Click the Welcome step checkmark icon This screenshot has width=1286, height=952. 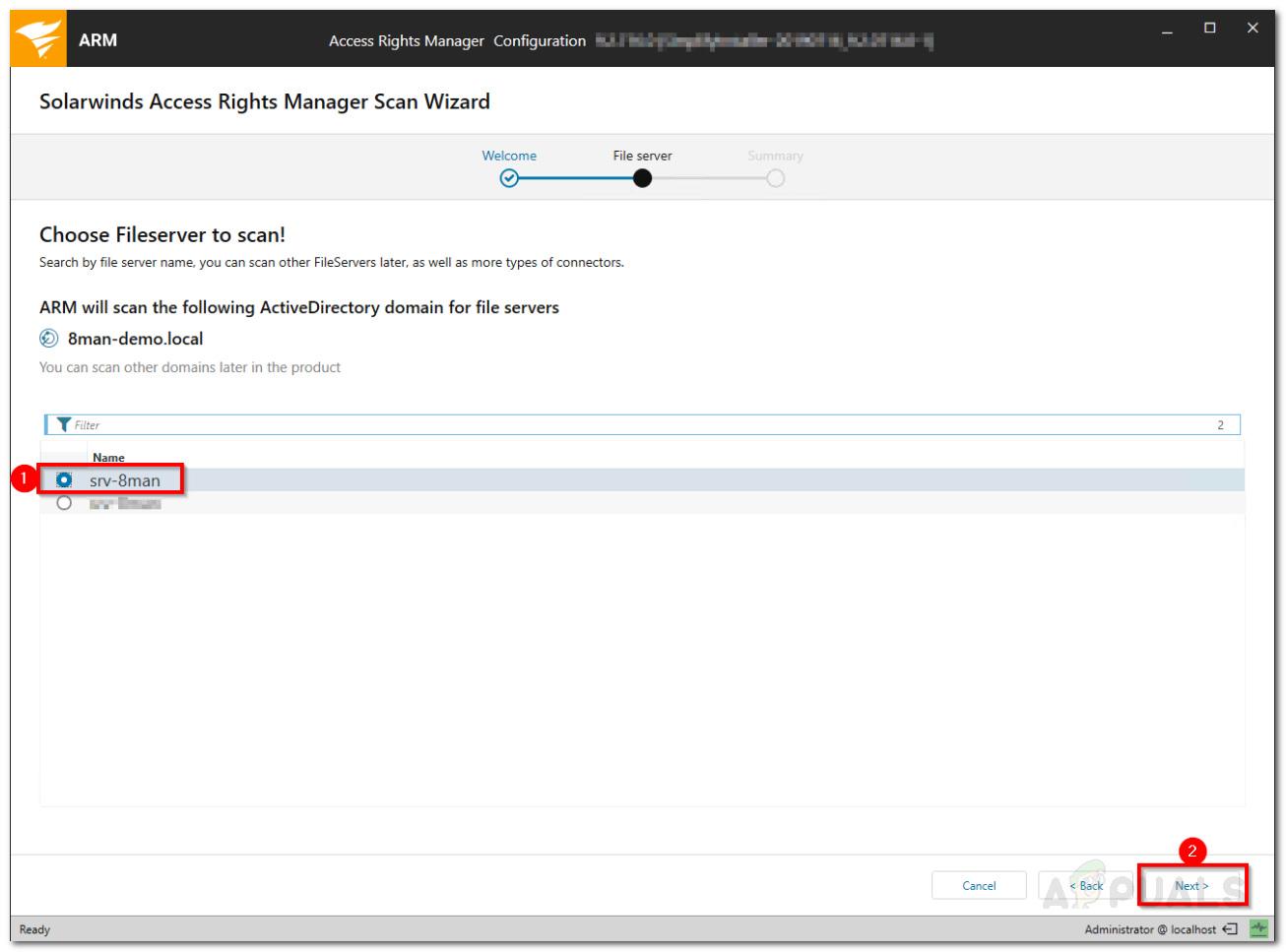(509, 178)
